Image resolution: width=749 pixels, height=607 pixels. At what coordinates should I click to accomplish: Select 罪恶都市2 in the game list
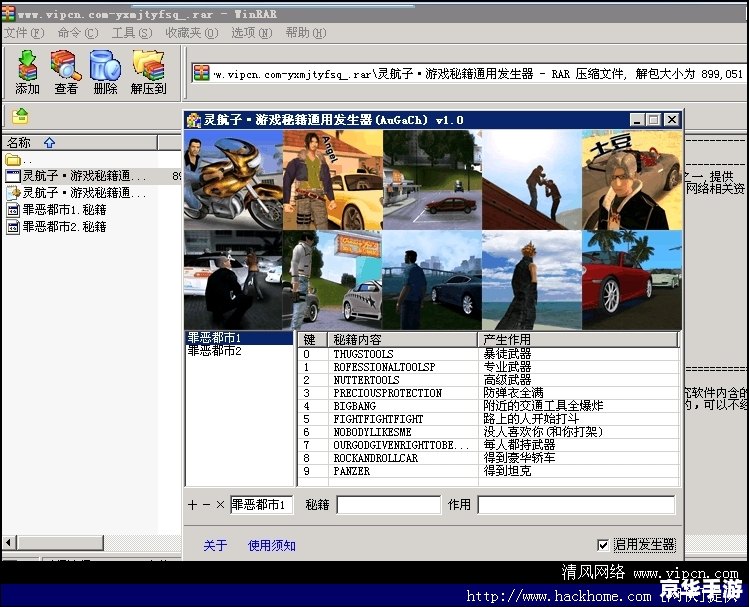(x=239, y=351)
